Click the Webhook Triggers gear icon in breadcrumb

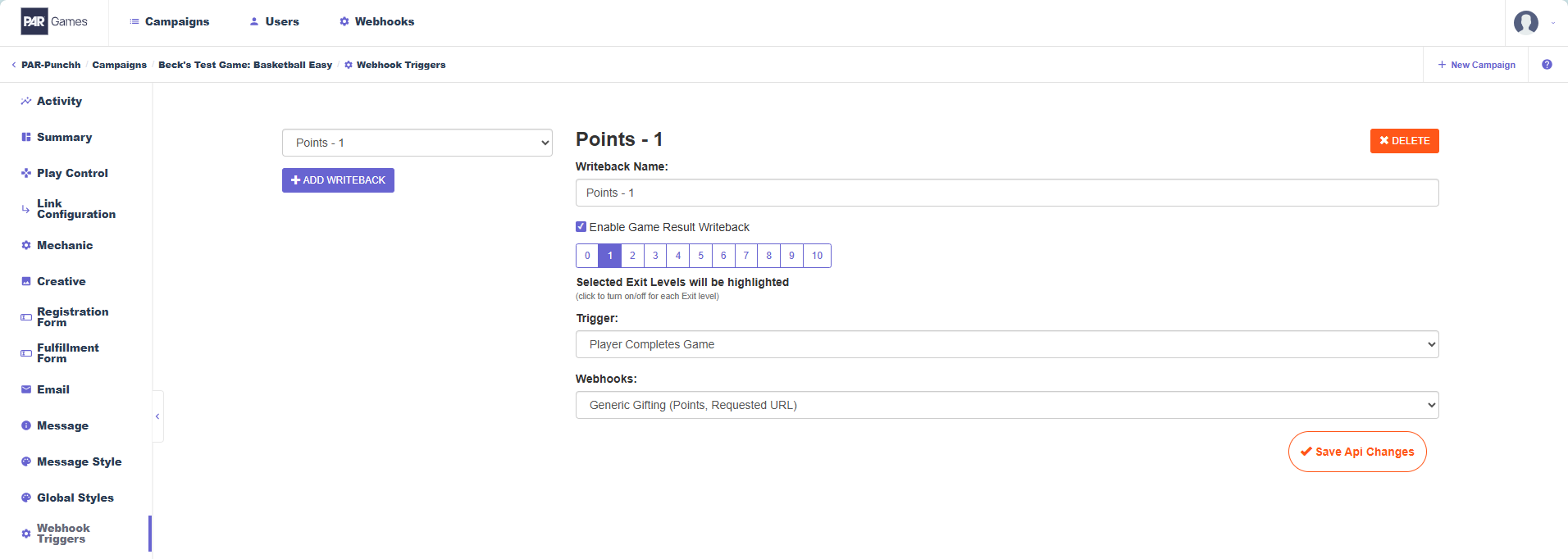click(349, 65)
